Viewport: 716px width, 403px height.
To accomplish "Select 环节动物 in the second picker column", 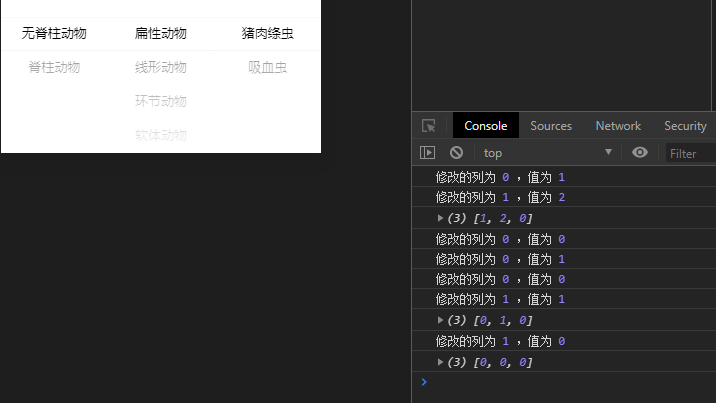I will coord(161,101).
